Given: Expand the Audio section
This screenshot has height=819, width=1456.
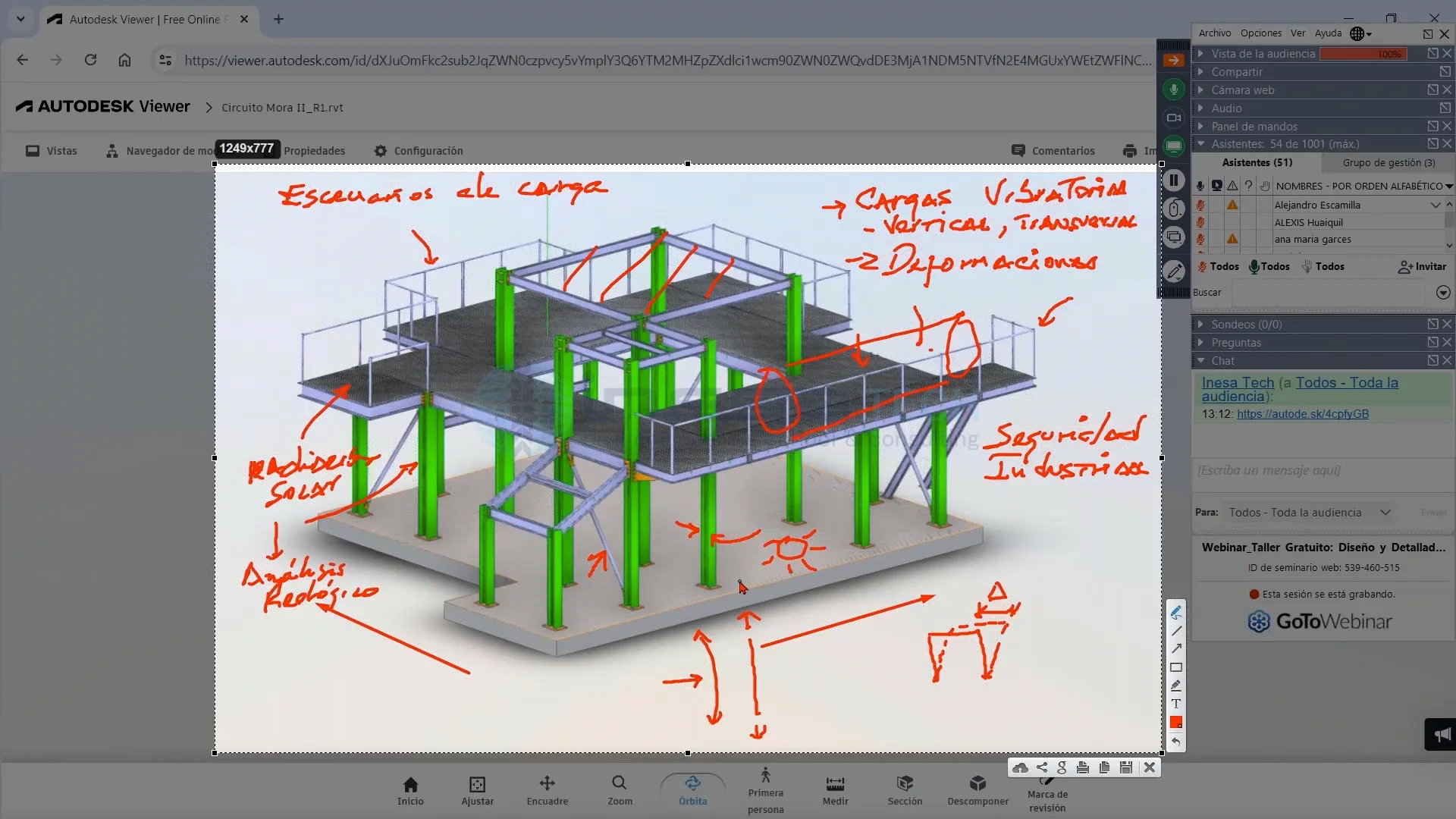Looking at the screenshot, I should pyautogui.click(x=1200, y=108).
